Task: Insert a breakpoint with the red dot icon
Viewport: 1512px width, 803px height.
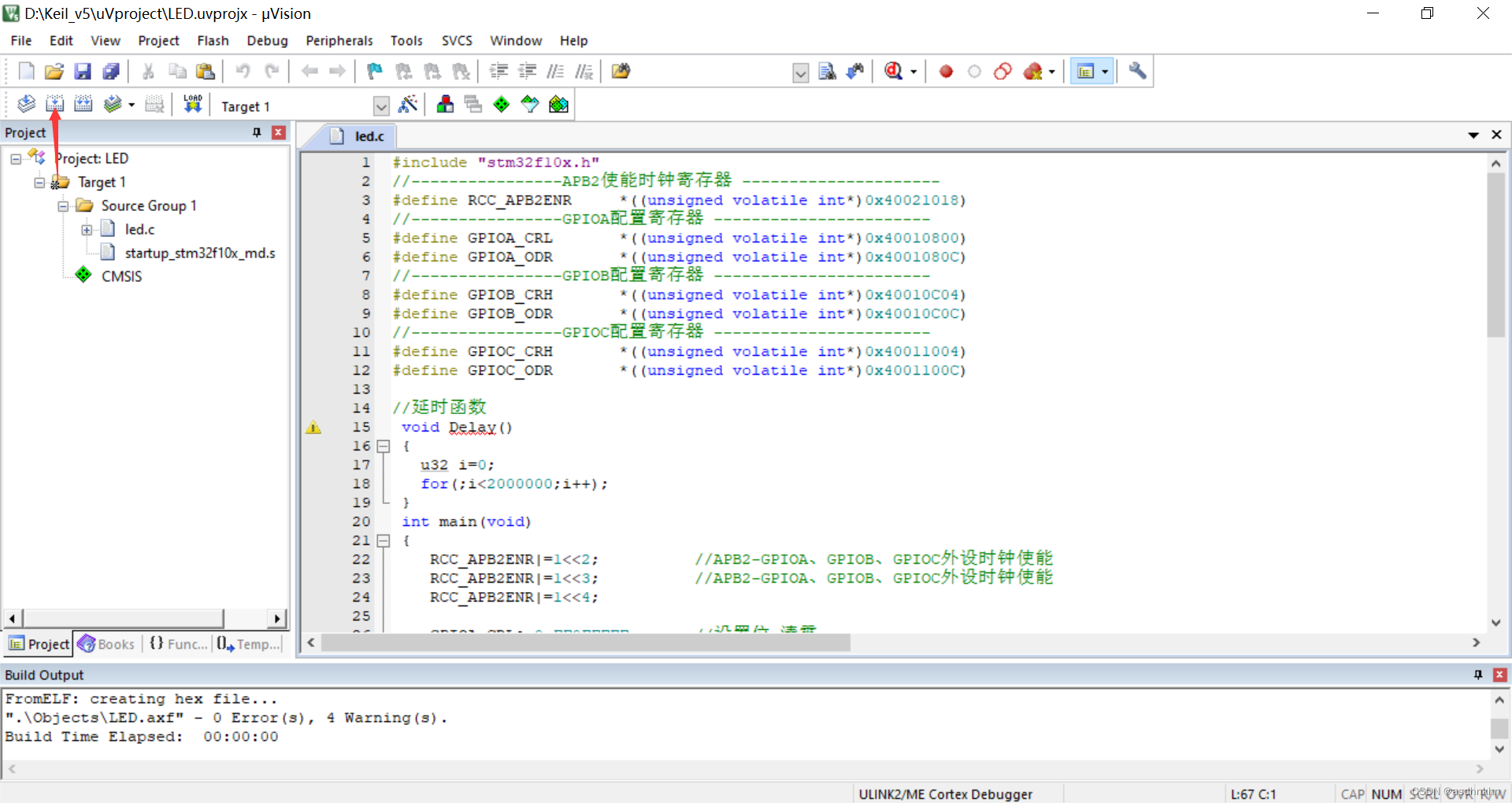Action: [x=946, y=72]
